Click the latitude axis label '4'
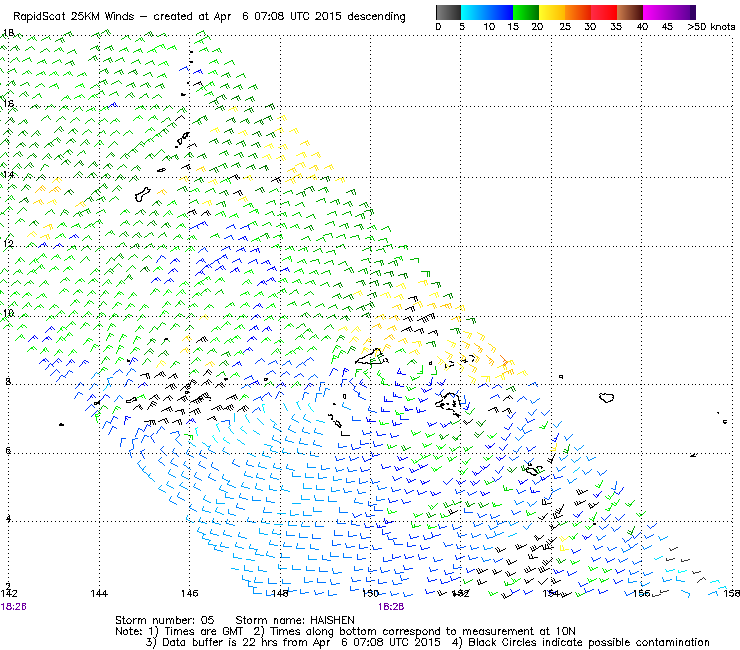740x650 pixels. tap(8, 518)
